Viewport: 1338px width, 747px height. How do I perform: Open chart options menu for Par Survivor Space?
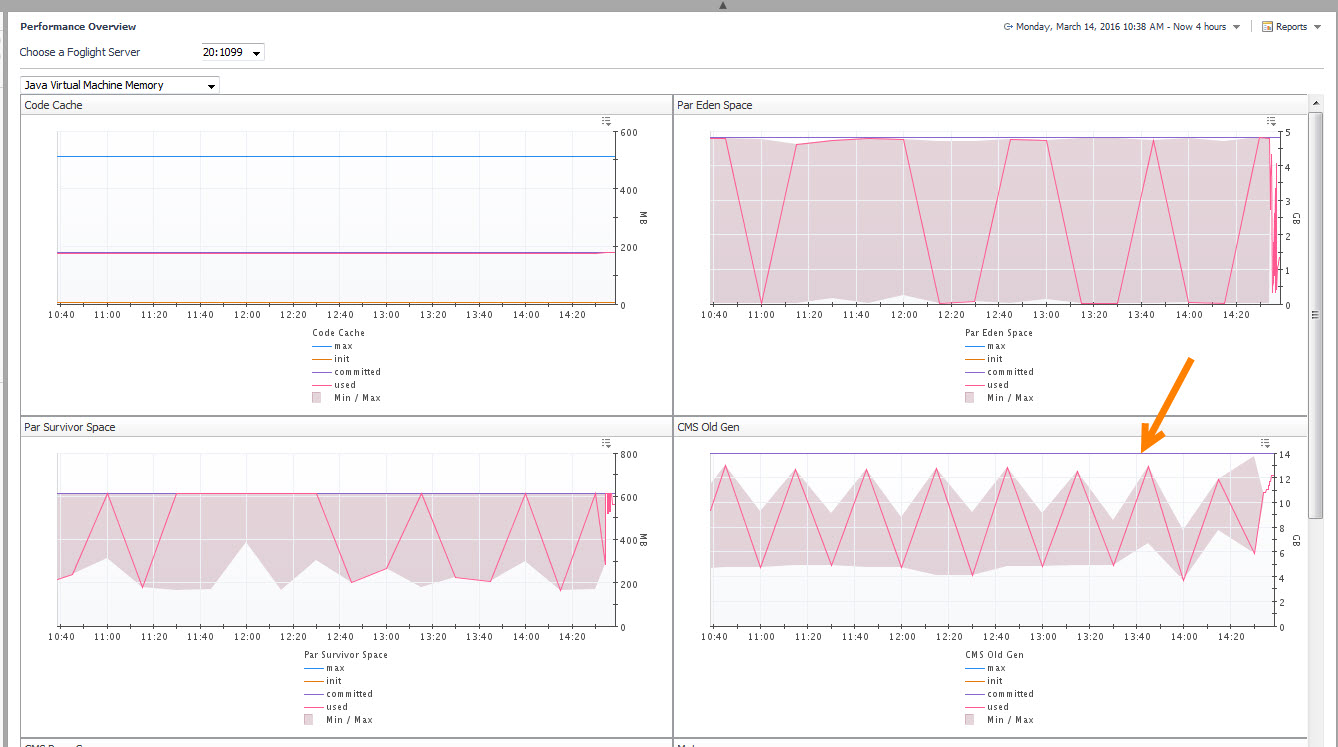(606, 443)
